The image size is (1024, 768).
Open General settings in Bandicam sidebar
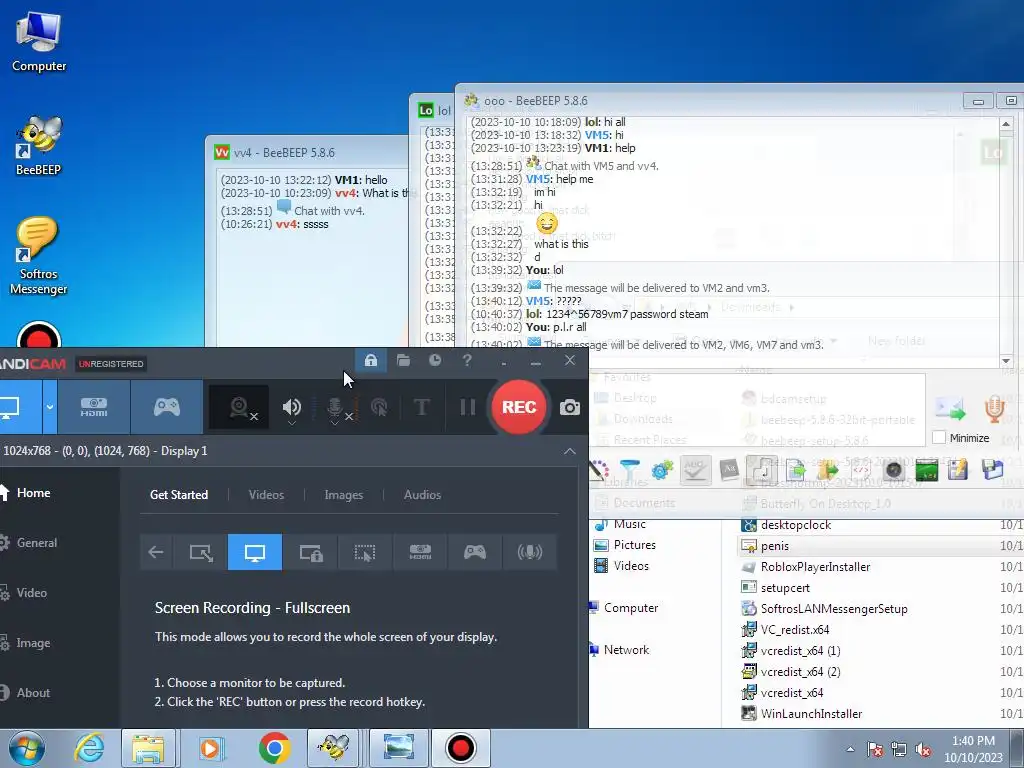(x=37, y=543)
